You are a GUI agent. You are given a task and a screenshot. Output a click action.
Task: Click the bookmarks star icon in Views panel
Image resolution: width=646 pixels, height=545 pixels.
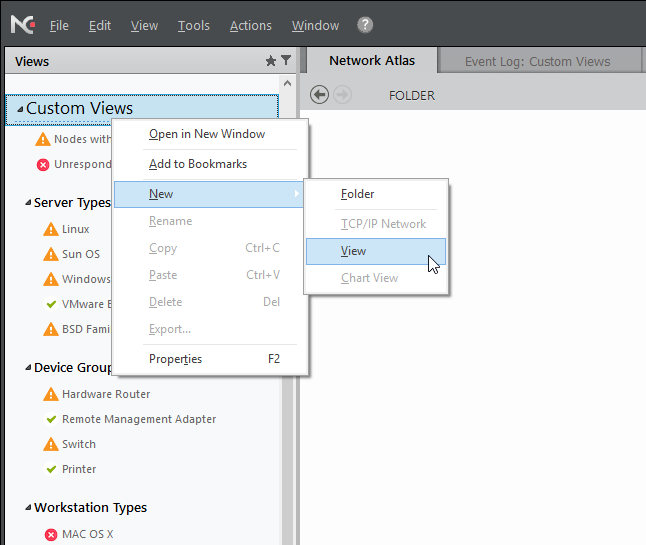(270, 61)
